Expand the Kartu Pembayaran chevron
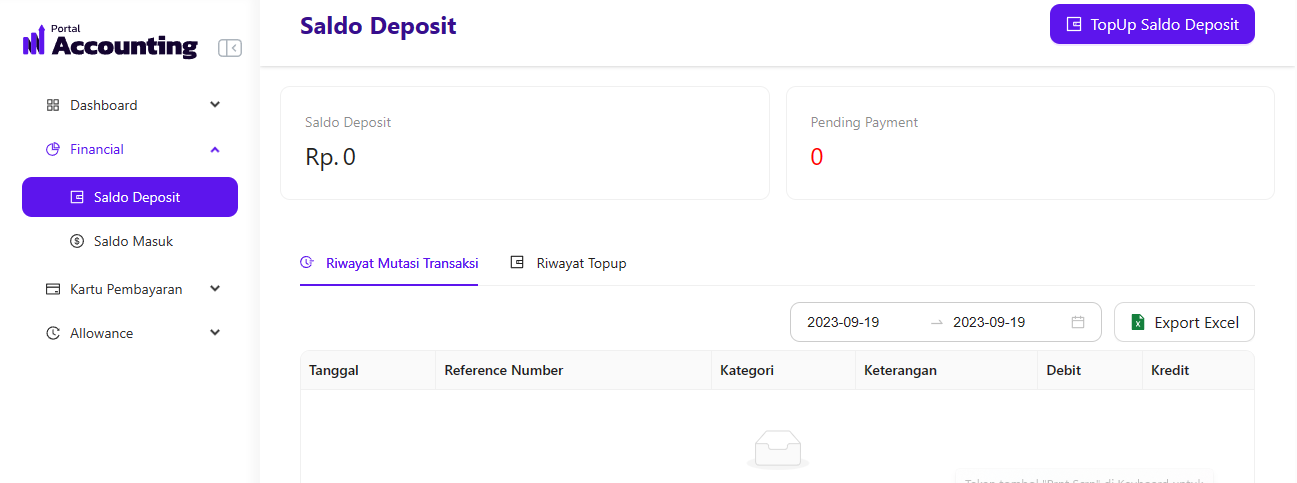 (x=215, y=288)
